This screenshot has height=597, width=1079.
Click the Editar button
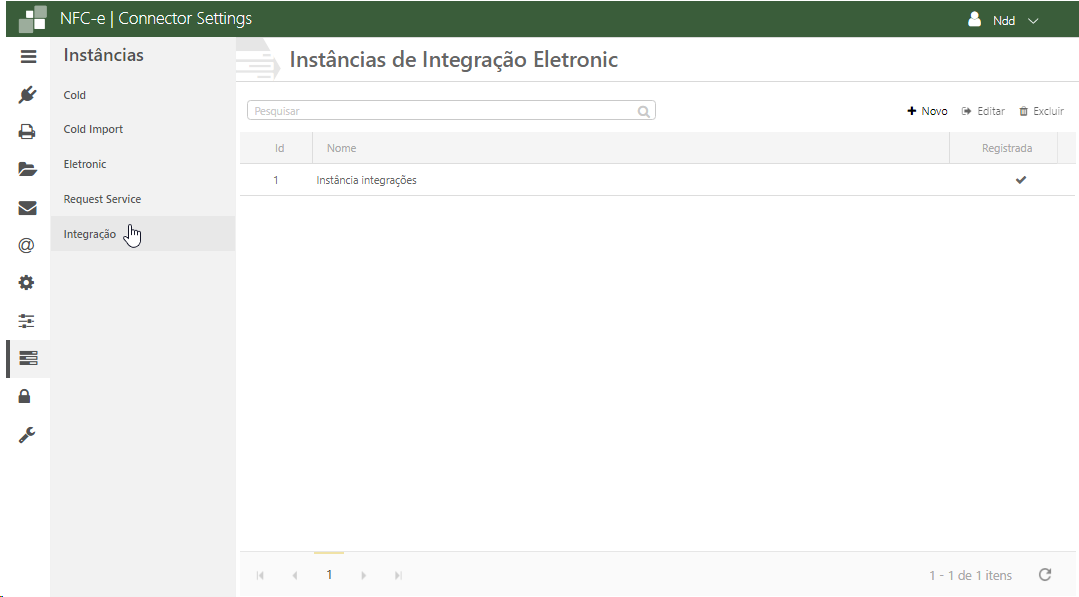pyautogui.click(x=983, y=111)
